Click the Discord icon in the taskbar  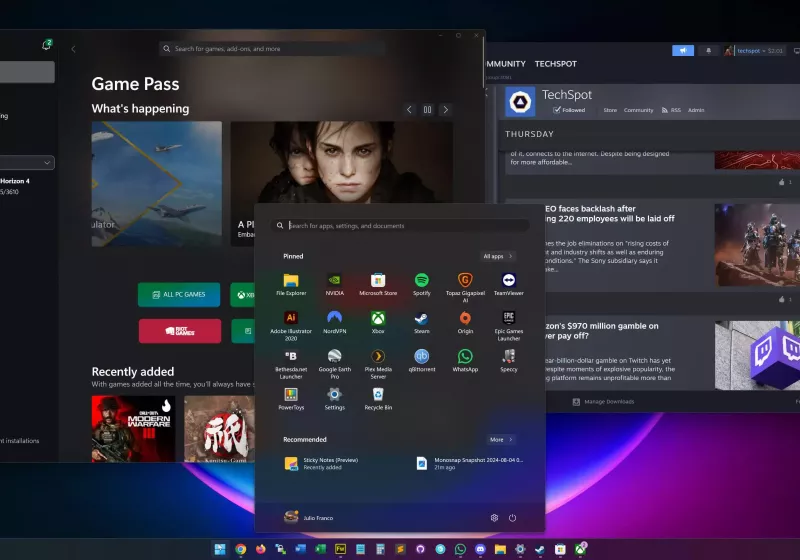click(x=481, y=549)
